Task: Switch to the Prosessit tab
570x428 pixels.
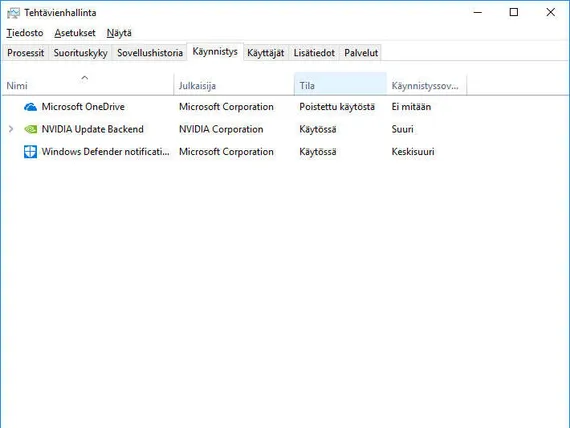Action: tap(25, 53)
